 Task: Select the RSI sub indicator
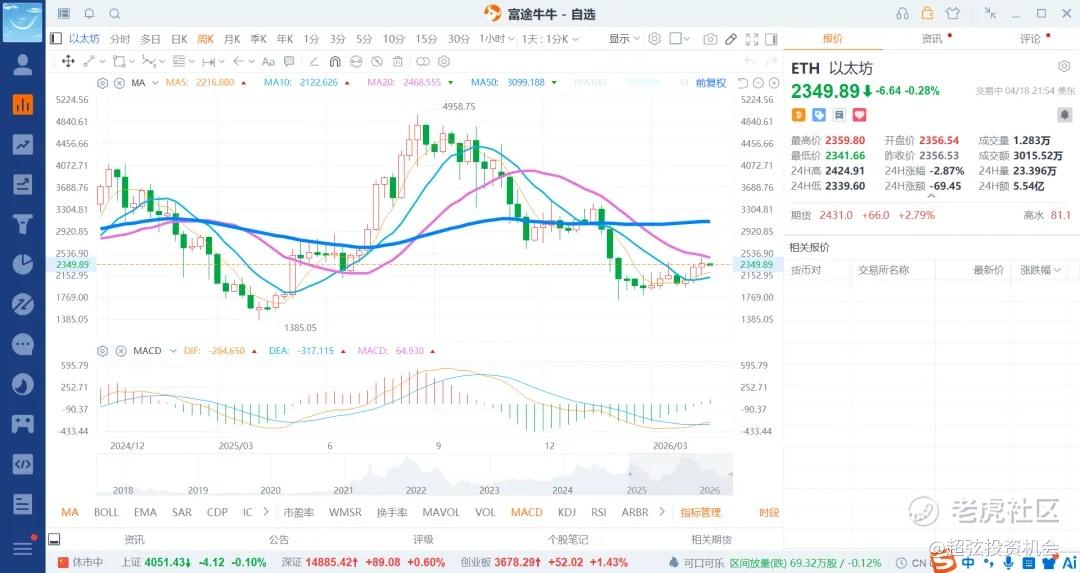599,512
